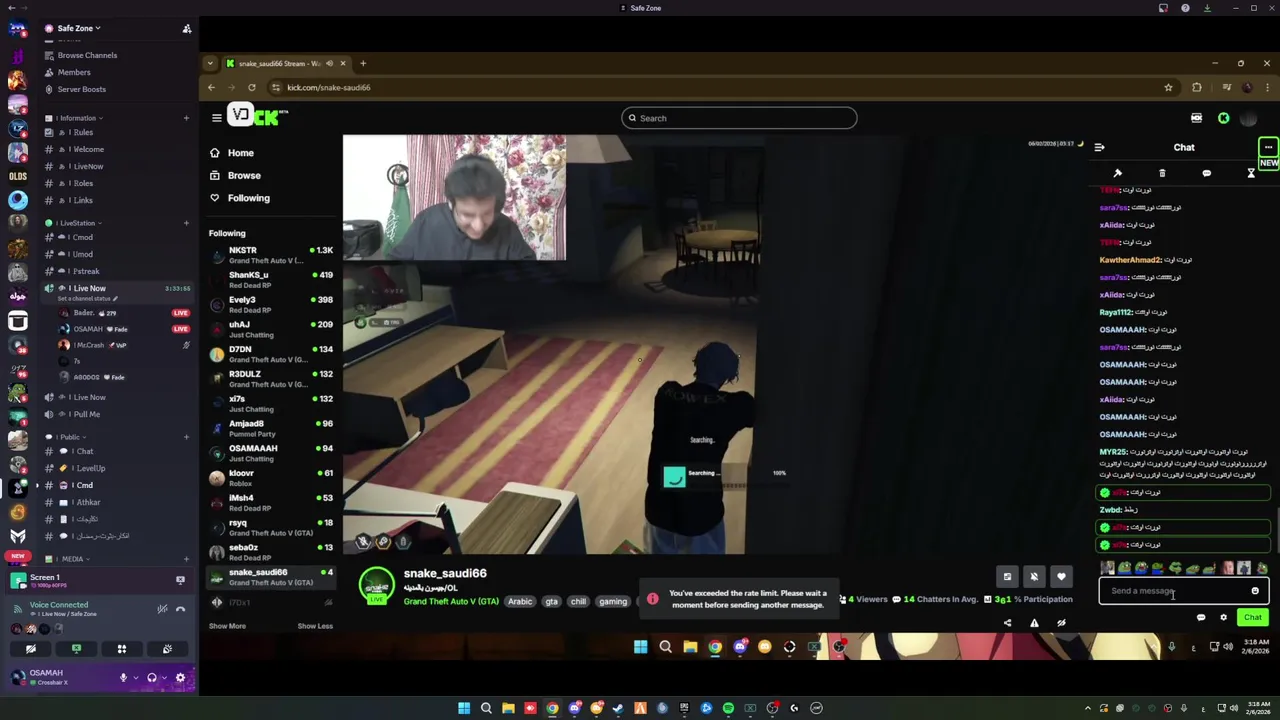The height and width of the screenshot is (720, 1280).
Task: Send message with green Chat button
Action: click(x=1252, y=617)
